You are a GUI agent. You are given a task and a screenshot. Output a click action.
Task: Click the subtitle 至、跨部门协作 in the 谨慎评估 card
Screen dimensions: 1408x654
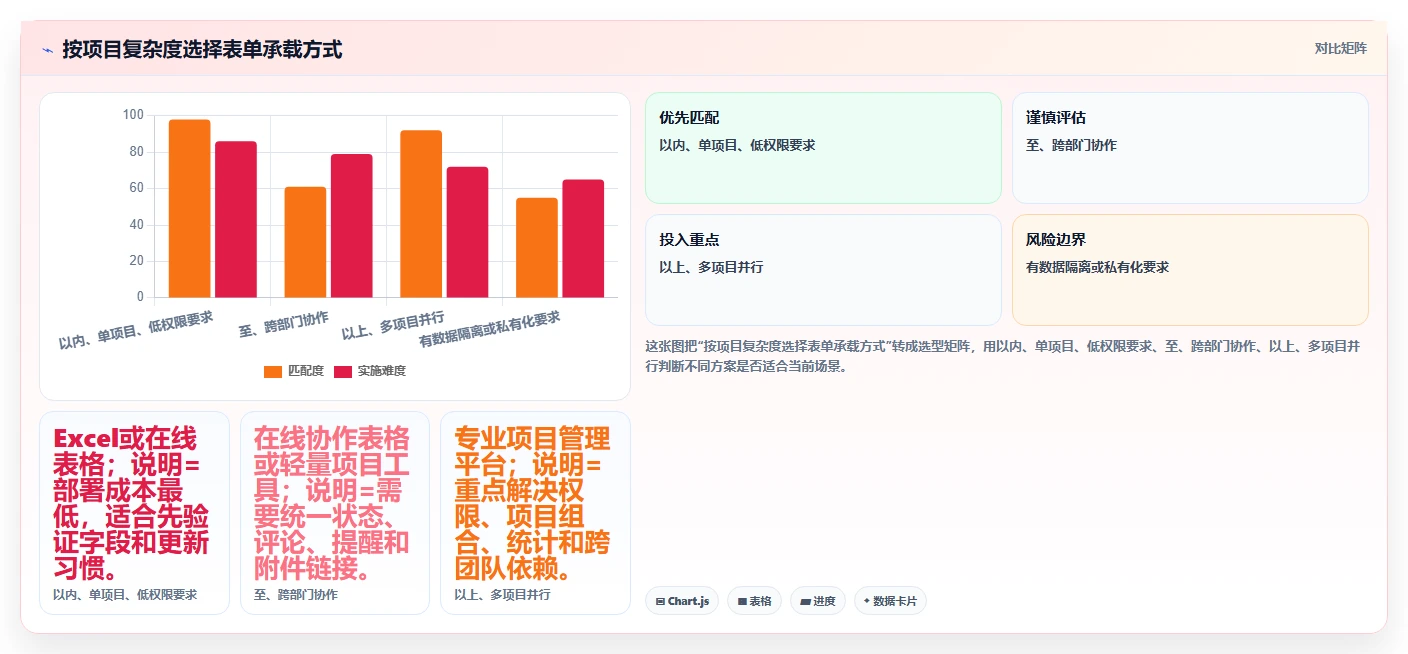pos(1071,145)
